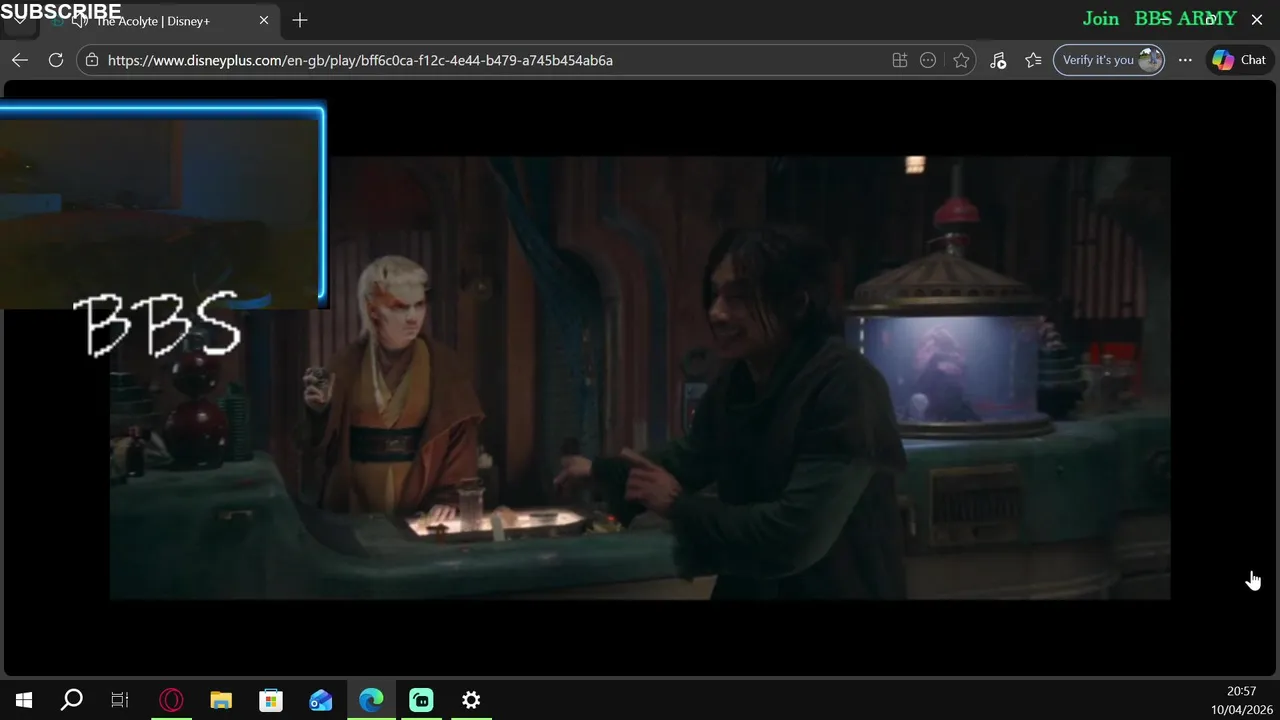Click the Disney+ video player
Screen dimensions: 1280x720
(640, 378)
